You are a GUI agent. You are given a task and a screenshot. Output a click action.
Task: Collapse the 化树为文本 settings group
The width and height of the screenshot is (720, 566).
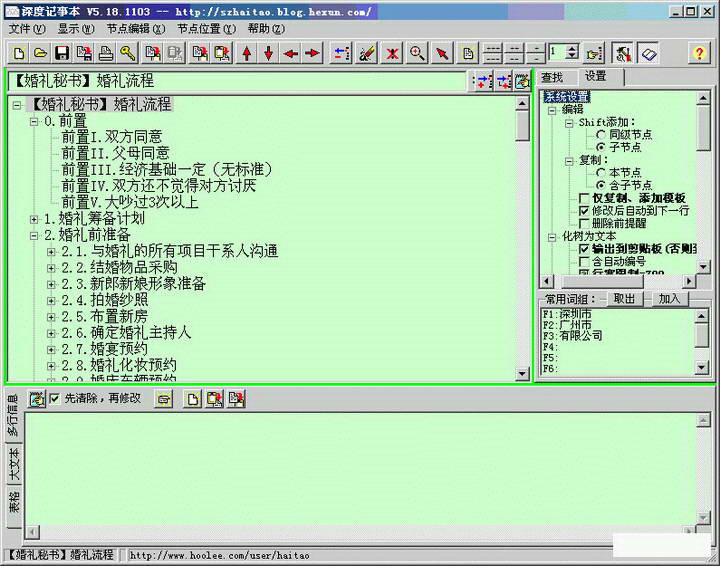(552, 237)
